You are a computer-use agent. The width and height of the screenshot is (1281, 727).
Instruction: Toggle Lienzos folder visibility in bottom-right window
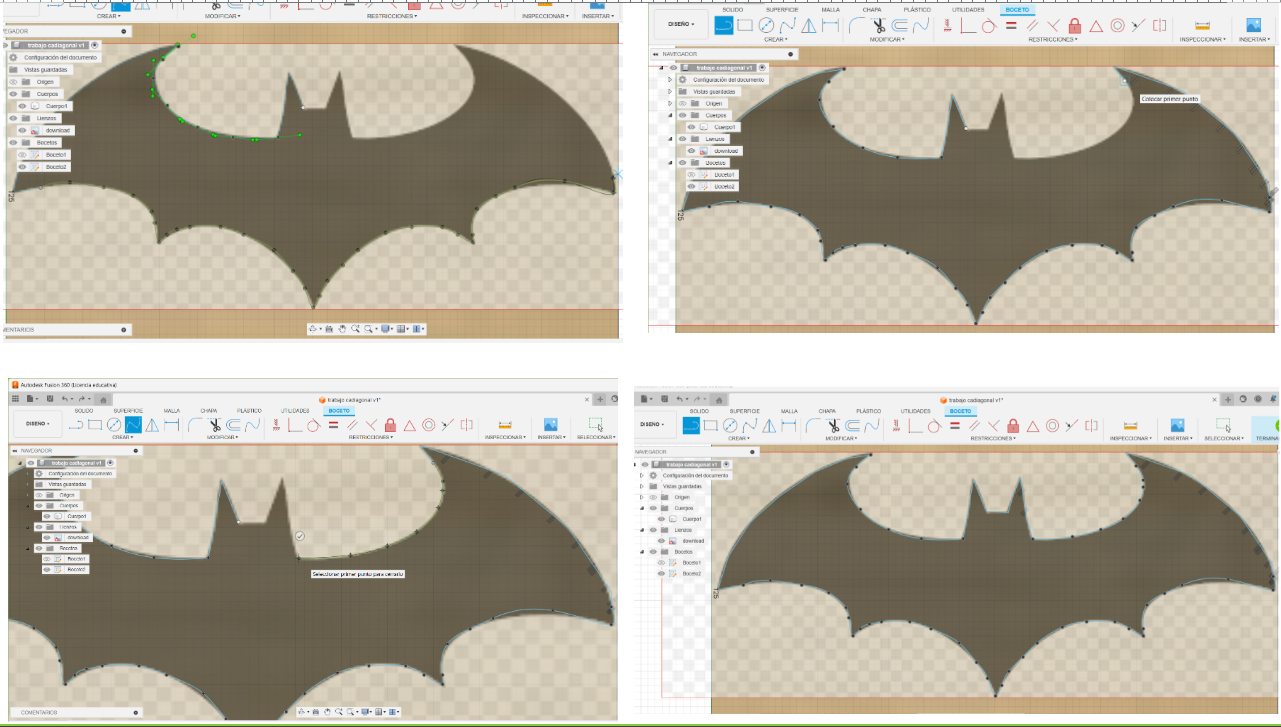pos(652,530)
